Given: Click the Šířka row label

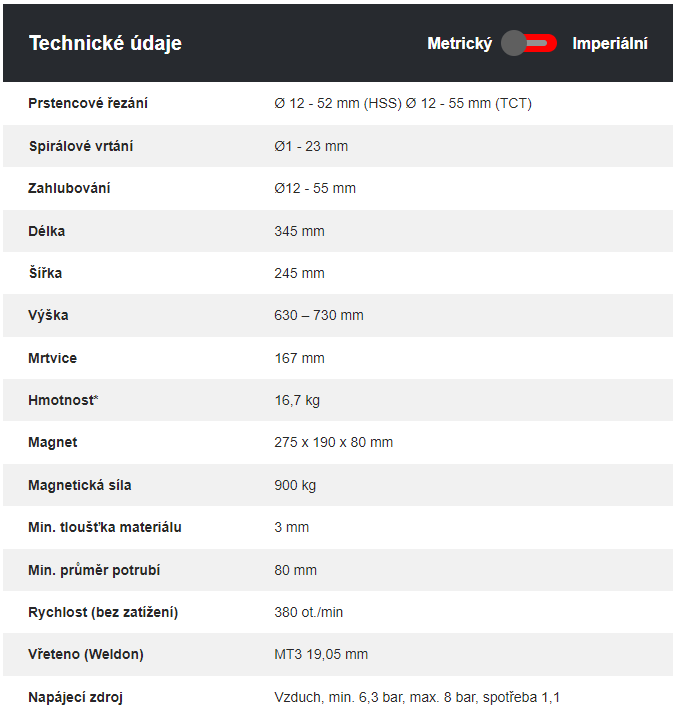Looking at the screenshot, I should pyautogui.click(x=45, y=273).
